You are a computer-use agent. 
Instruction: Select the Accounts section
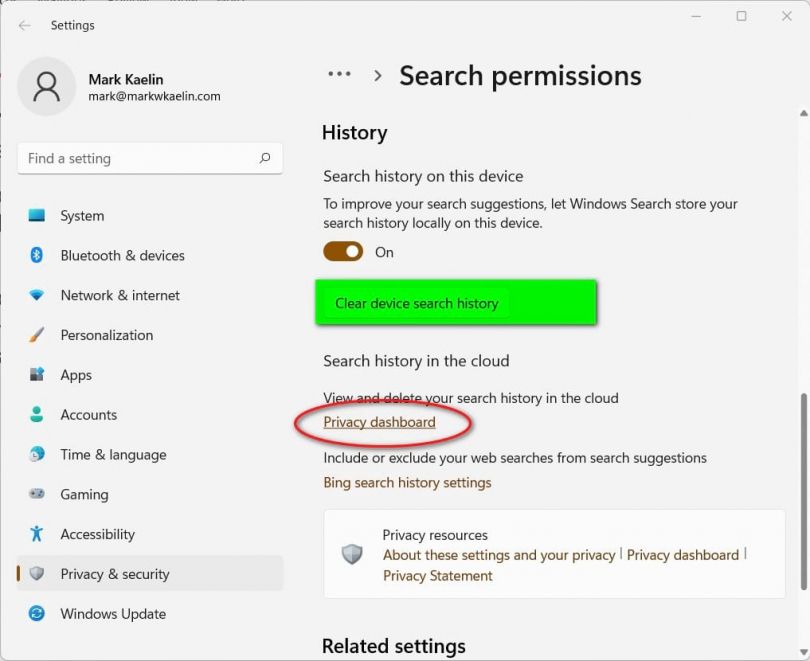click(x=88, y=414)
